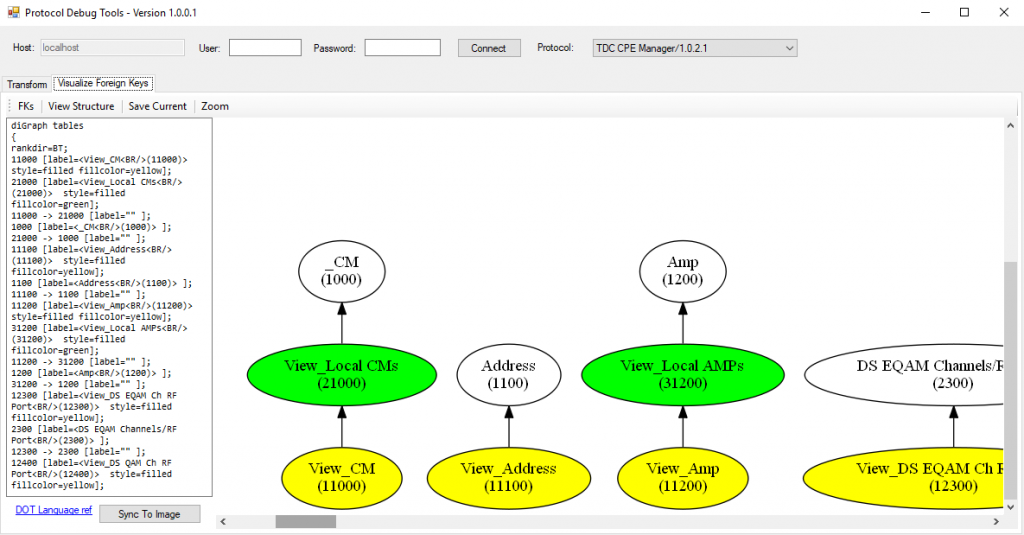Image resolution: width=1024 pixels, height=535 pixels.
Task: Click the graph's vertical scrollbar down arrow
Action: click(x=1010, y=507)
